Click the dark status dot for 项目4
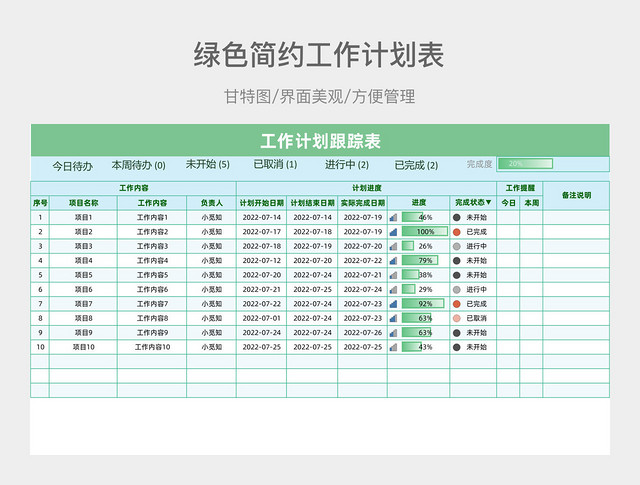Screen dimensions: 640x485 457,260
